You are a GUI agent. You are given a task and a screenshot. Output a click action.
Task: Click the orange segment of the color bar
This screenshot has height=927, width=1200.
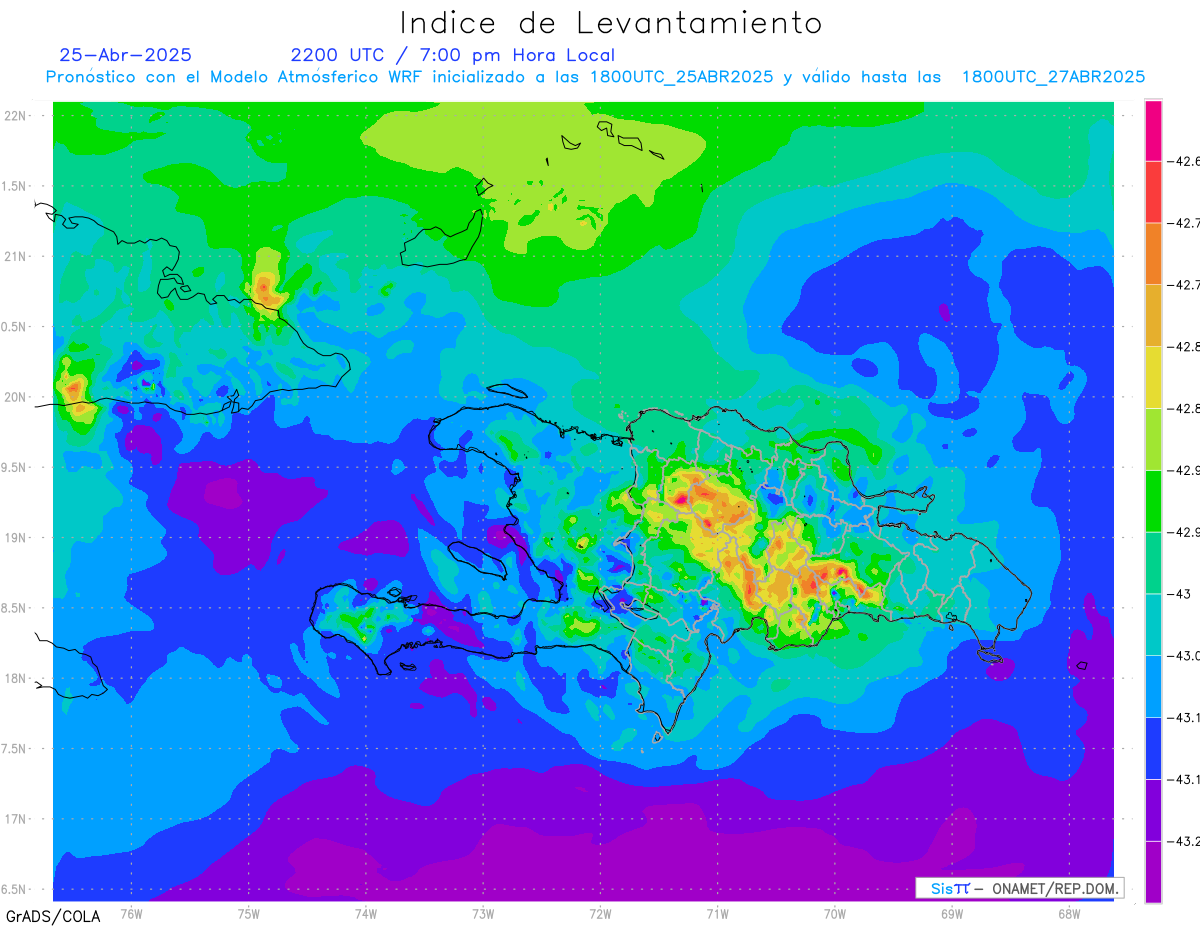(x=1153, y=254)
